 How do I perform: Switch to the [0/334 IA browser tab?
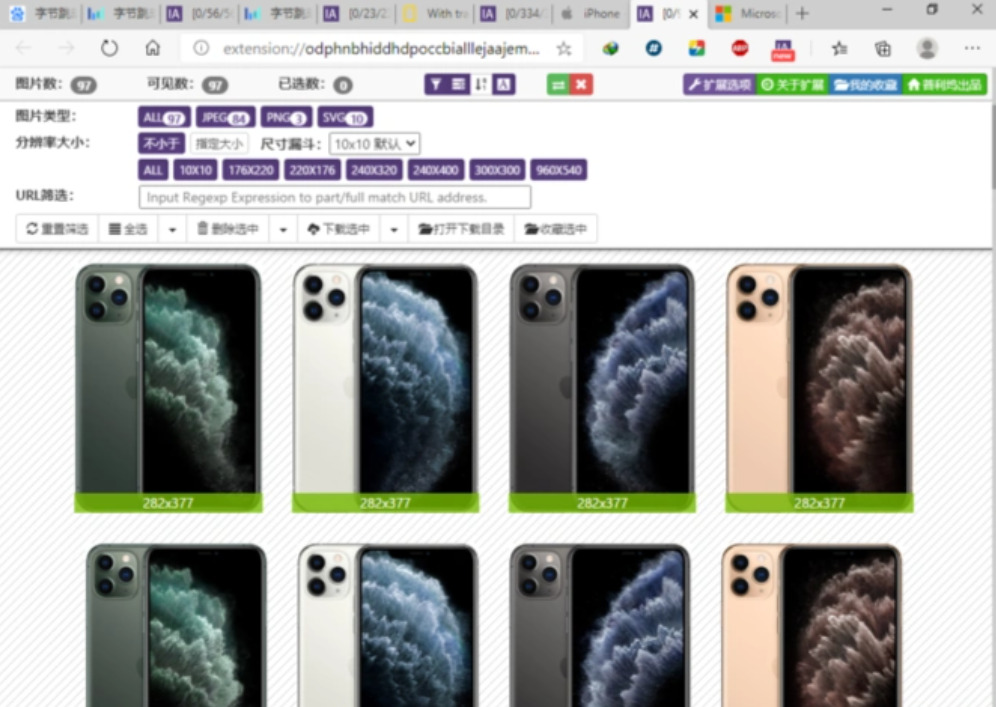click(x=513, y=13)
